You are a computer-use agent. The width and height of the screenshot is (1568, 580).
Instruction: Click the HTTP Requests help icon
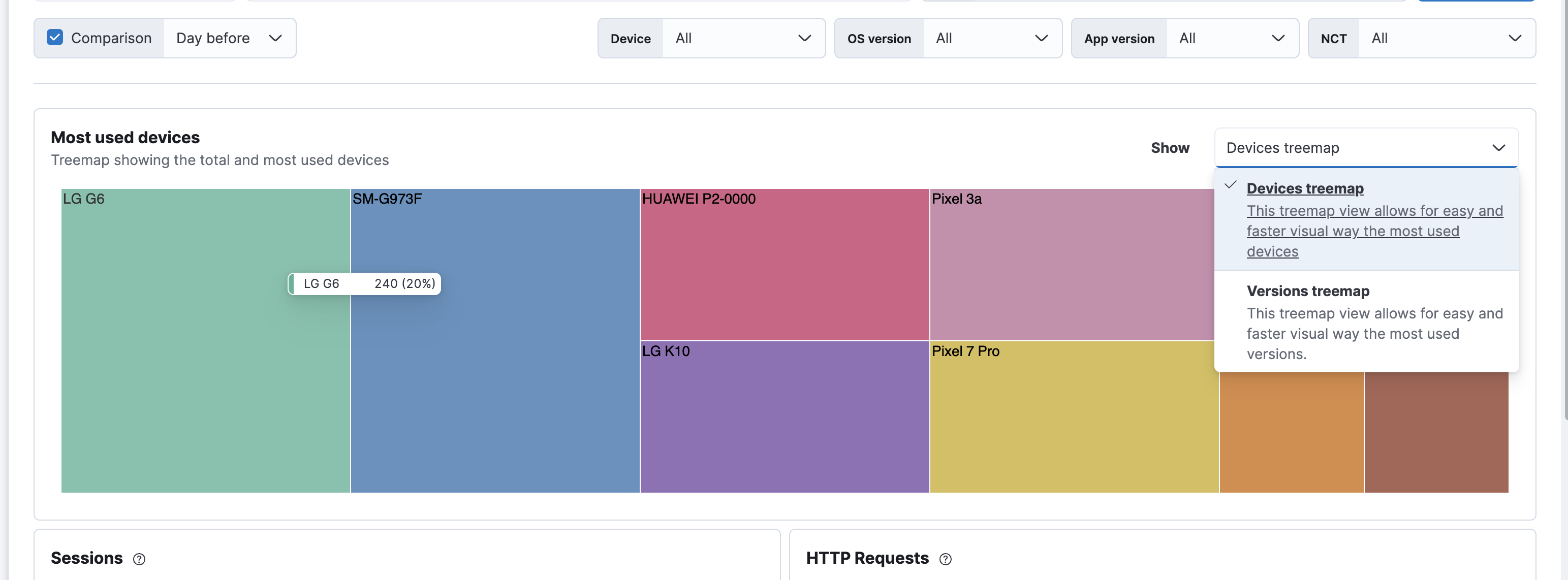(945, 559)
